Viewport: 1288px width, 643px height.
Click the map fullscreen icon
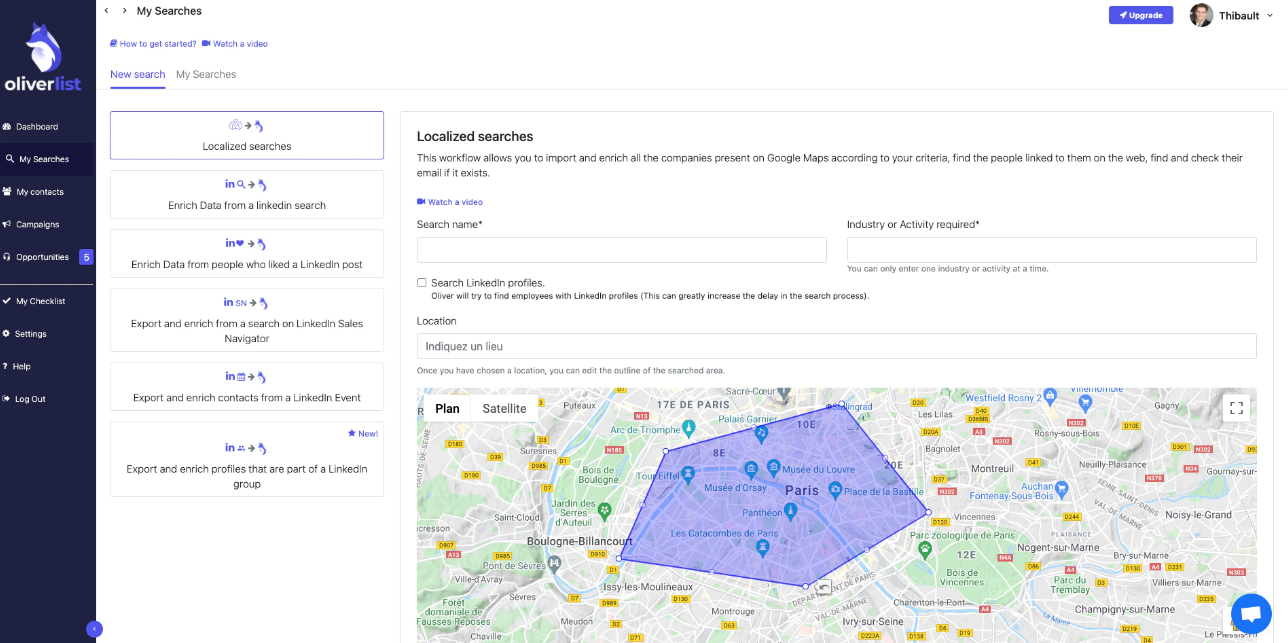(x=1236, y=407)
